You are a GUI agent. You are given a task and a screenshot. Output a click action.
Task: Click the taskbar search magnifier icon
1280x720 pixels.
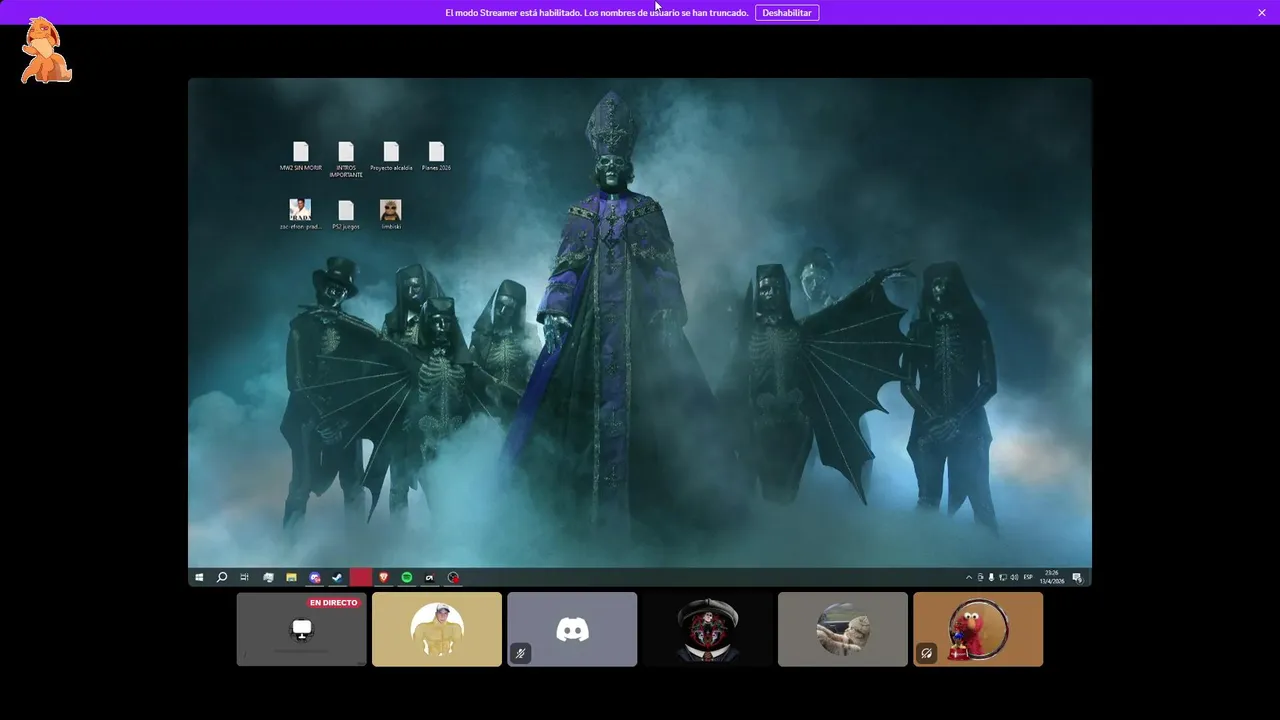pyautogui.click(x=222, y=577)
